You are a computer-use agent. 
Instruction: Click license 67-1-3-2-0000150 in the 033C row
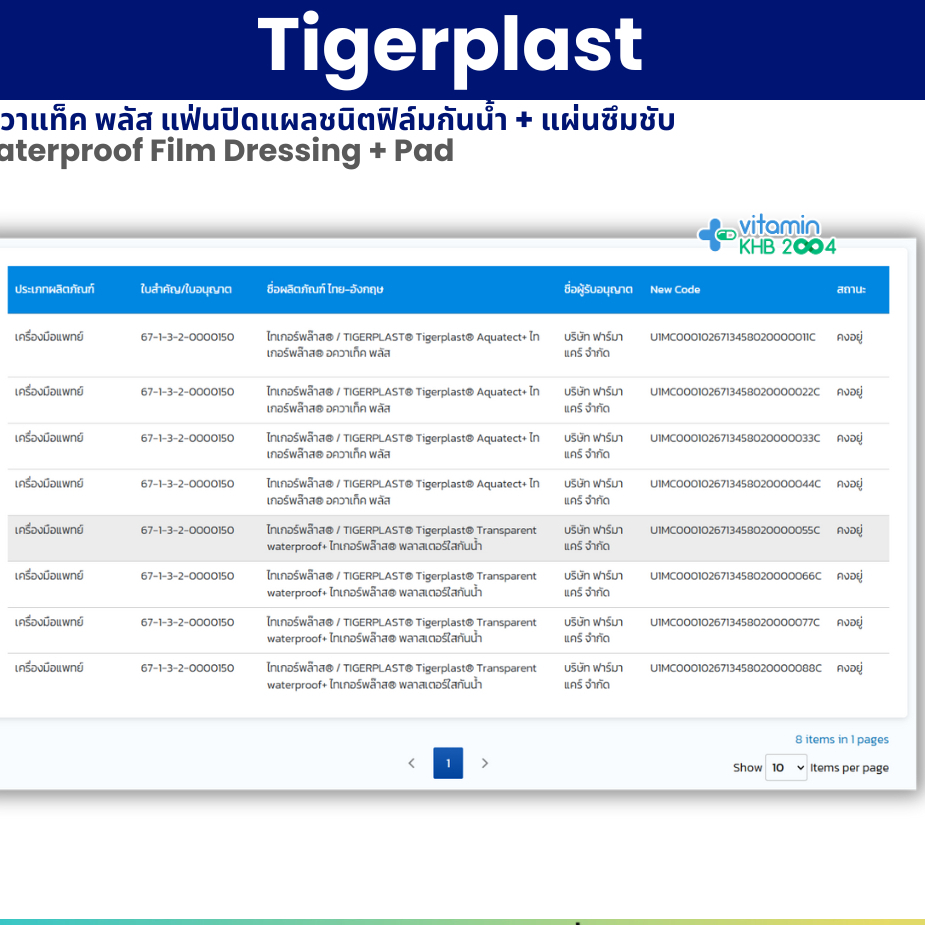(x=187, y=438)
